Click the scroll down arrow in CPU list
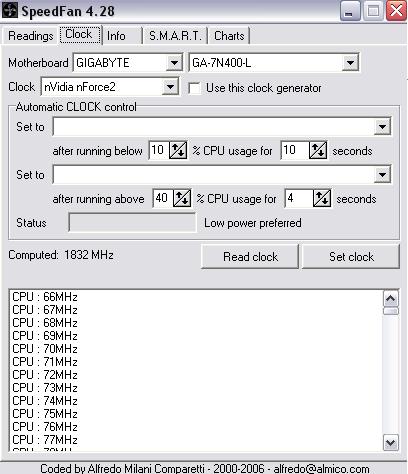The image size is (408, 474). 390,443
